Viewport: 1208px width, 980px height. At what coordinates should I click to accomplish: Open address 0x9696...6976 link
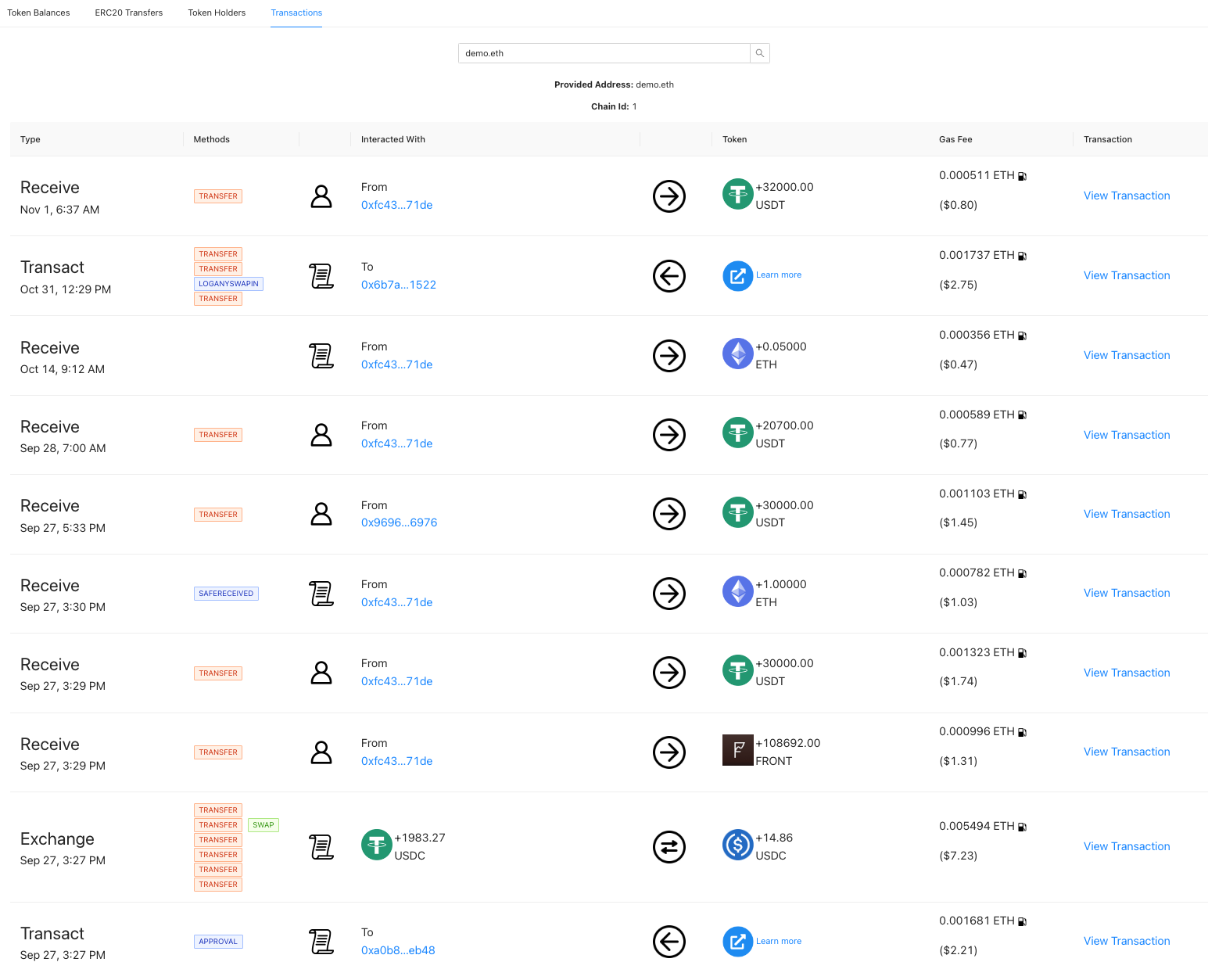click(399, 522)
